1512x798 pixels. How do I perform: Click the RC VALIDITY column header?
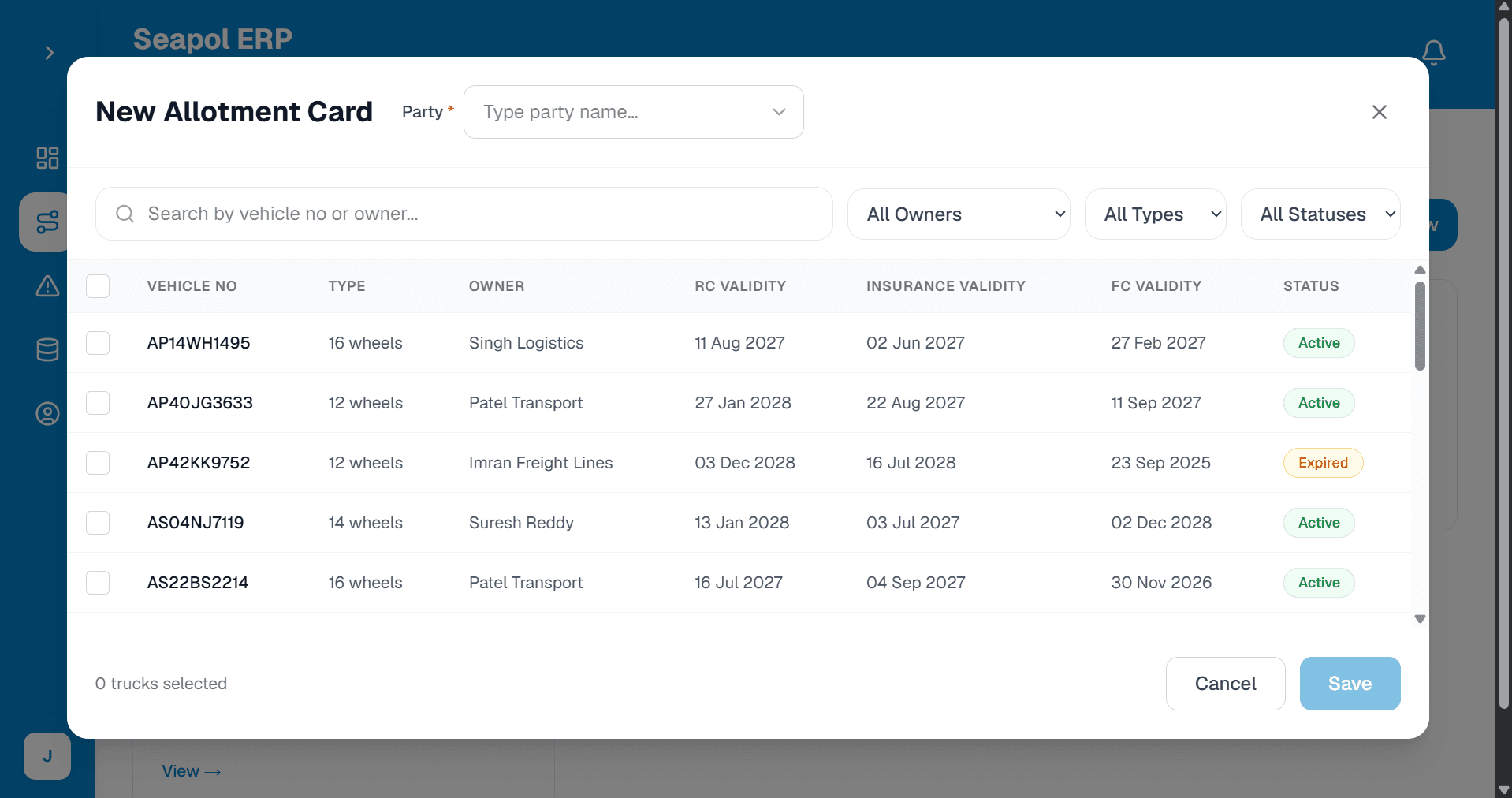coord(740,286)
